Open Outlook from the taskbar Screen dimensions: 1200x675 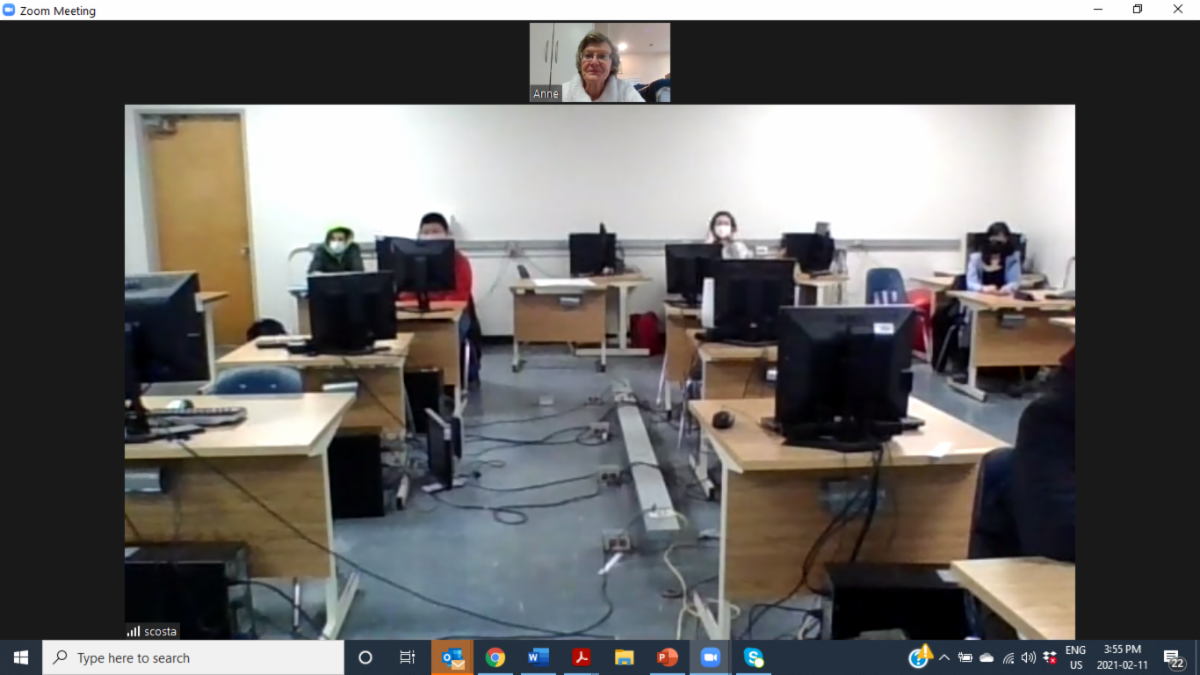(x=452, y=657)
